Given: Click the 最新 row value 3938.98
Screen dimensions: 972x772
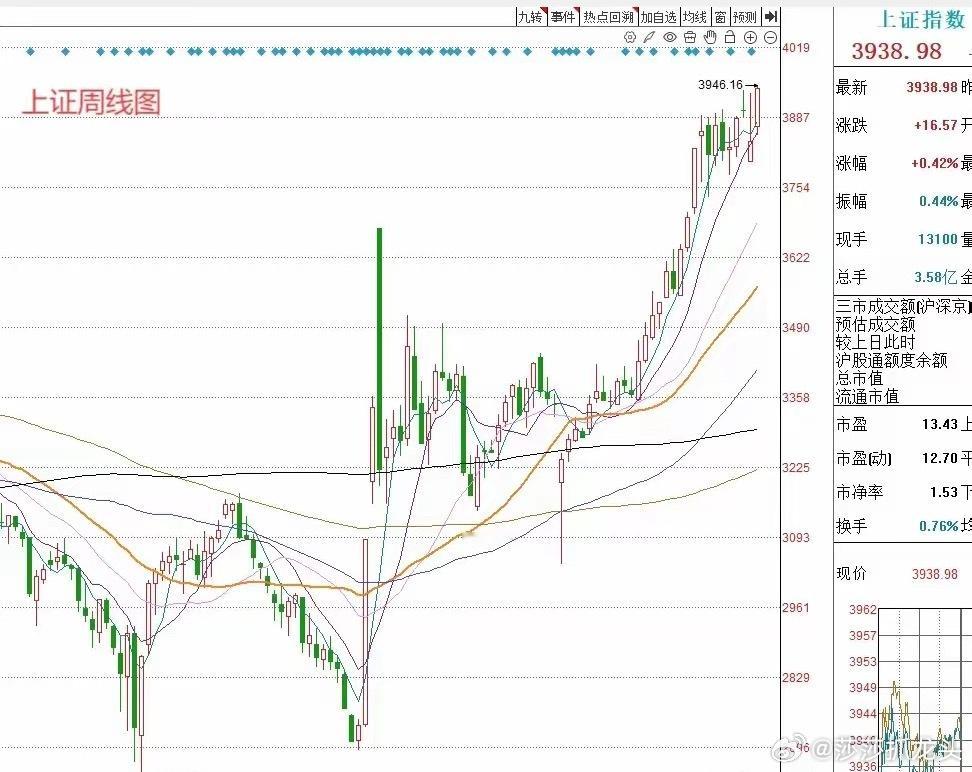Looking at the screenshot, I should pyautogui.click(x=932, y=87).
